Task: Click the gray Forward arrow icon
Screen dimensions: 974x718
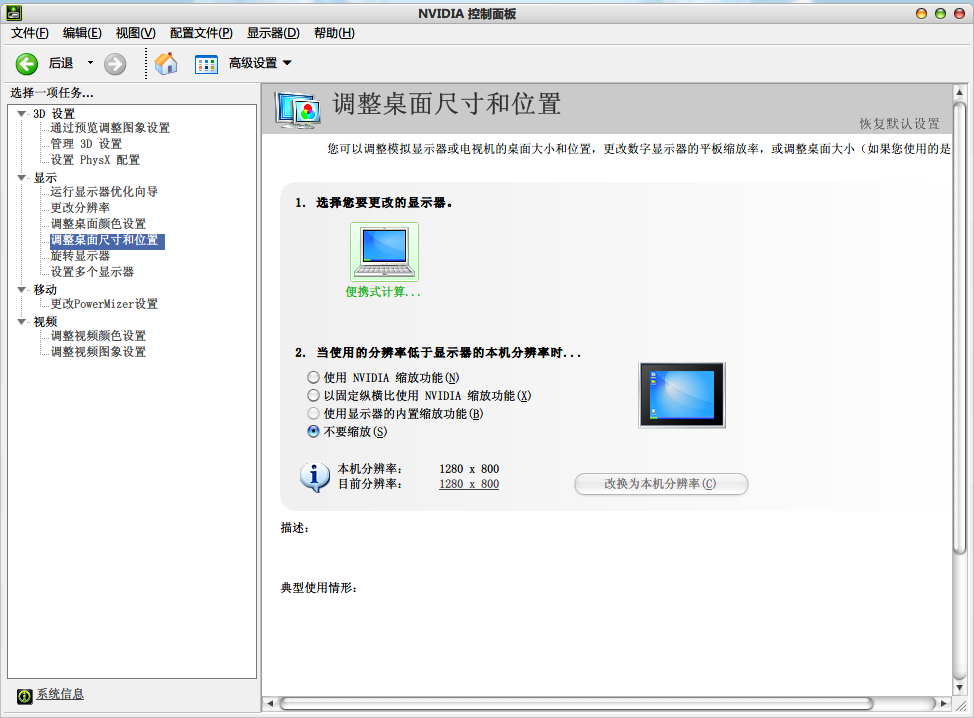Action: [115, 63]
